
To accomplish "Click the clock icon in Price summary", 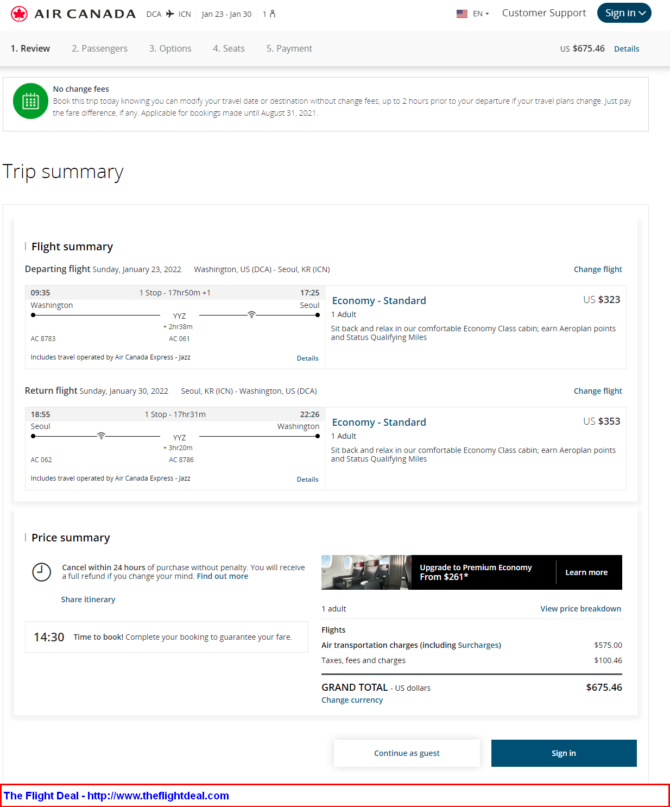I will pyautogui.click(x=42, y=572).
